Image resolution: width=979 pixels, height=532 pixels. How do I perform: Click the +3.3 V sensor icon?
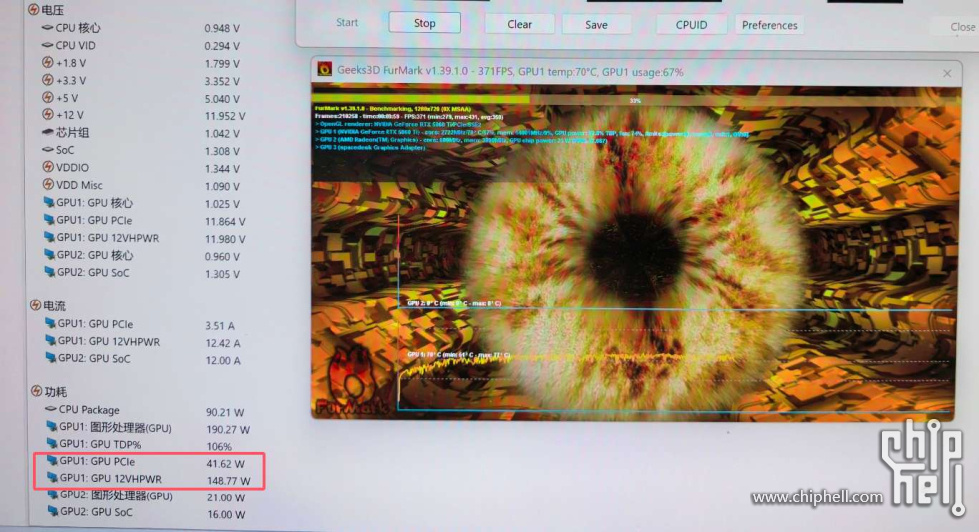(x=47, y=80)
